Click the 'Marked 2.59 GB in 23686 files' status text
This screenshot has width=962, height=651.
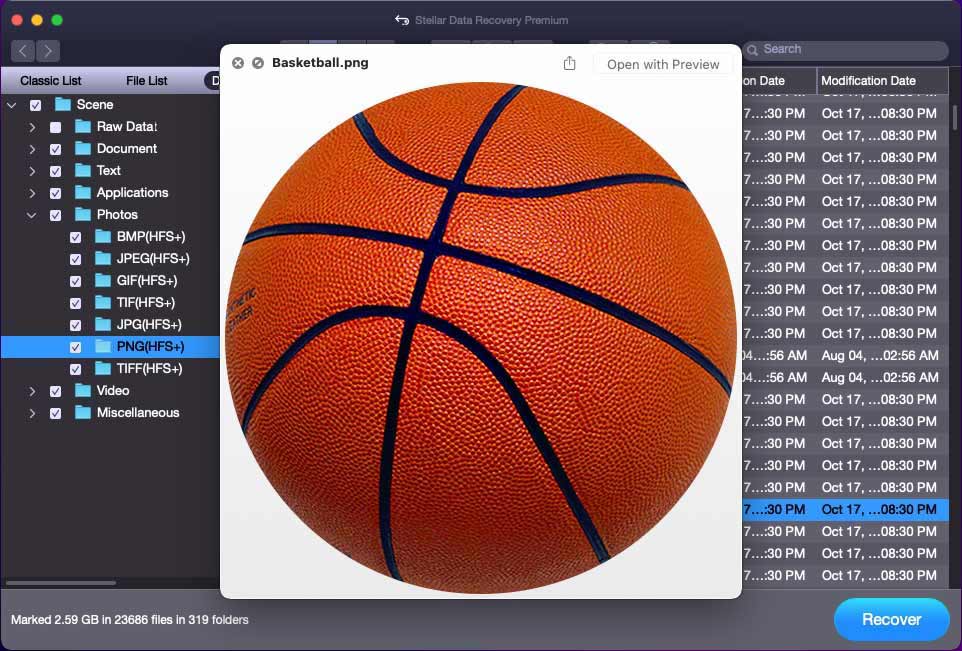tap(129, 620)
